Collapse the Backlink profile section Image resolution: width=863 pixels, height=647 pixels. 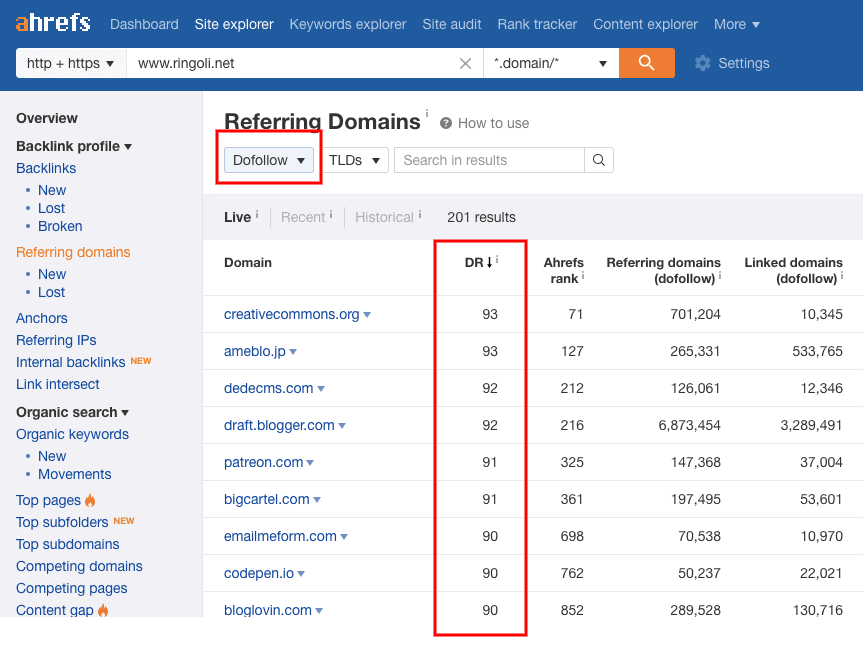click(74, 146)
